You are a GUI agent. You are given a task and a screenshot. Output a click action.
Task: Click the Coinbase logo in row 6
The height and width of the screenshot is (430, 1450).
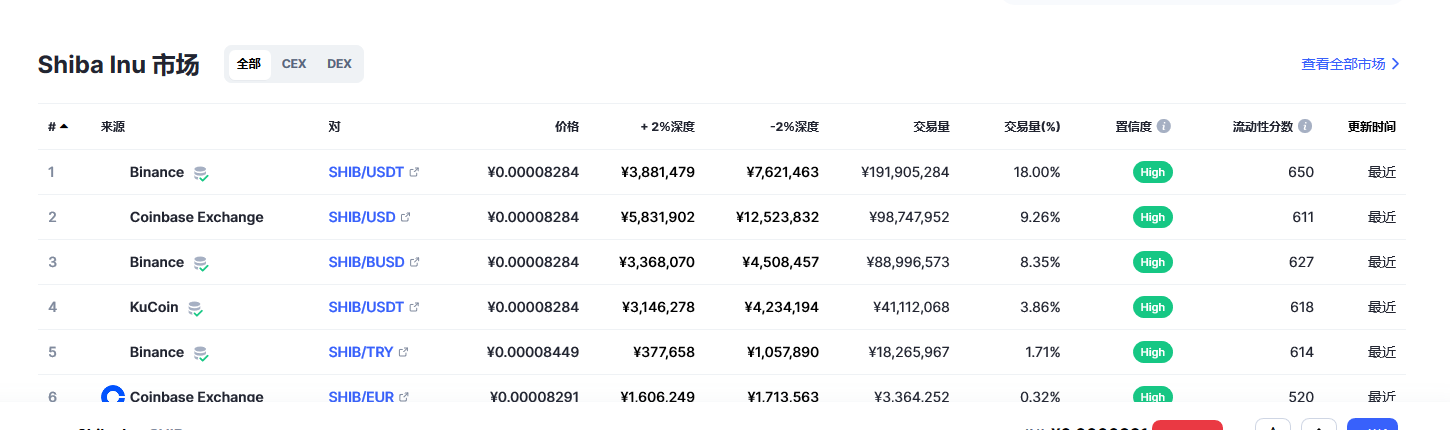point(113,396)
